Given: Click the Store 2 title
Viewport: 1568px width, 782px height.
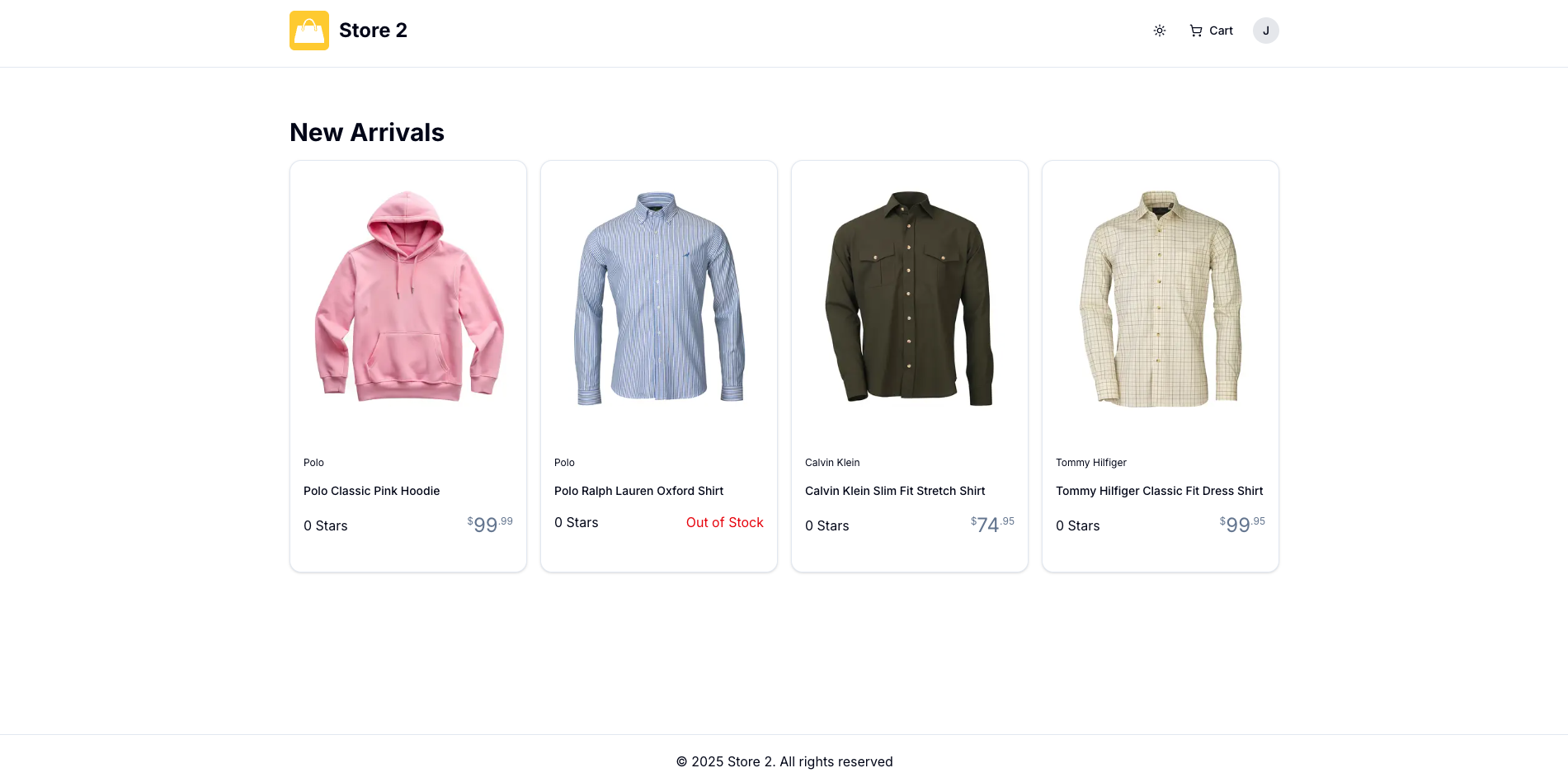Looking at the screenshot, I should click(x=373, y=31).
